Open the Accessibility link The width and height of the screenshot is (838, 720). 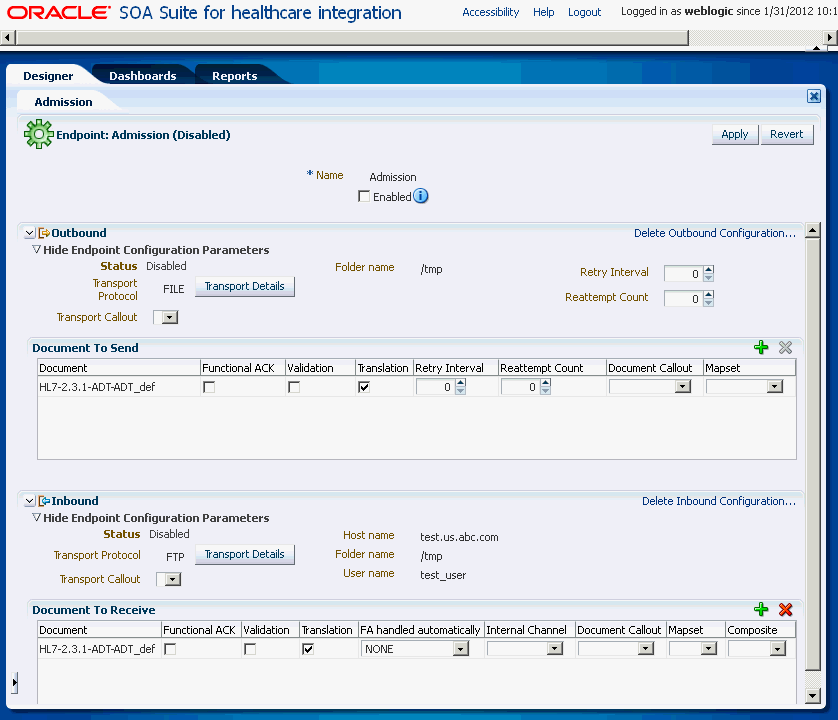tap(490, 12)
